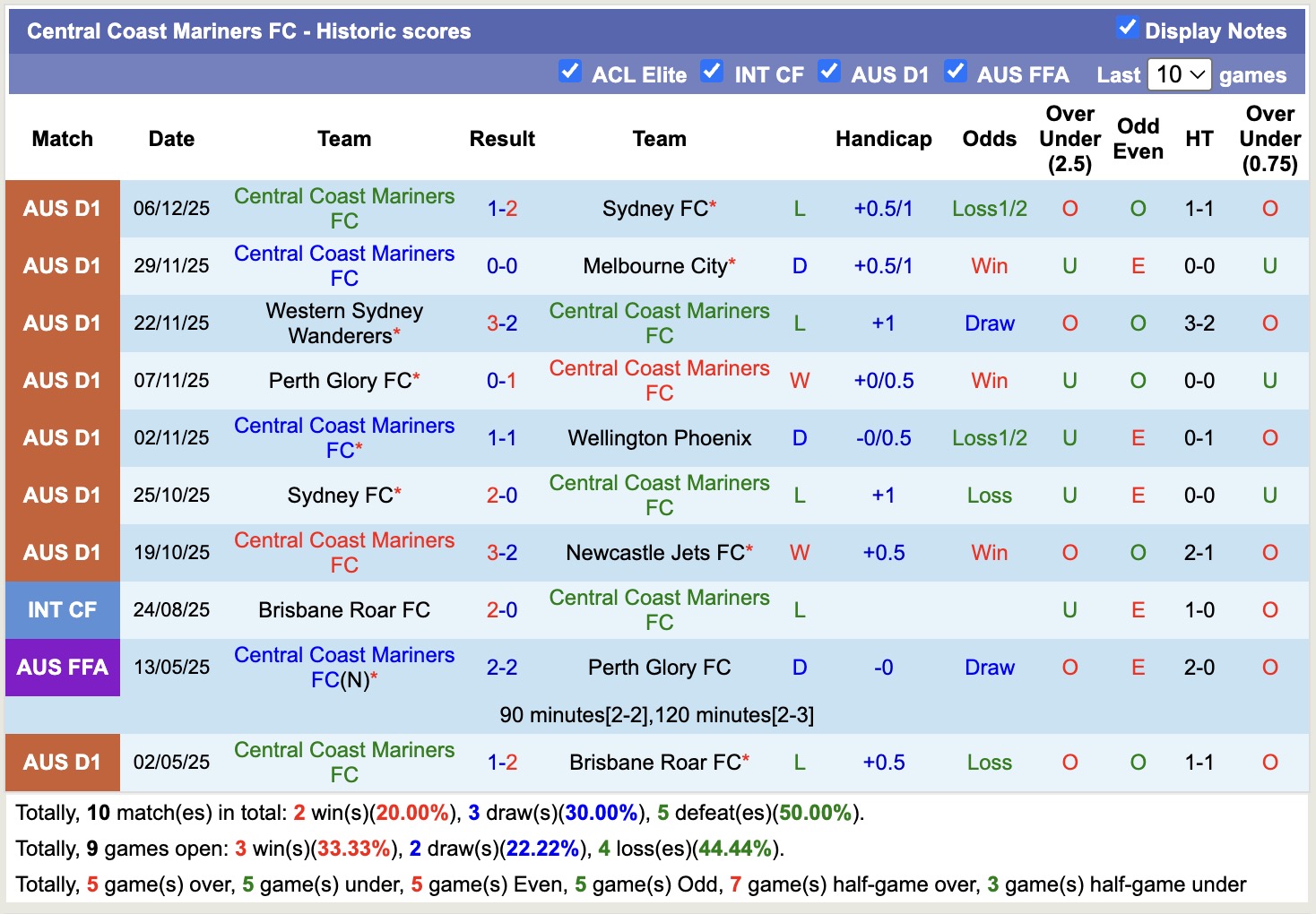Image resolution: width=1316 pixels, height=914 pixels.
Task: Open Wellington Phoenix team page
Action: tap(659, 438)
